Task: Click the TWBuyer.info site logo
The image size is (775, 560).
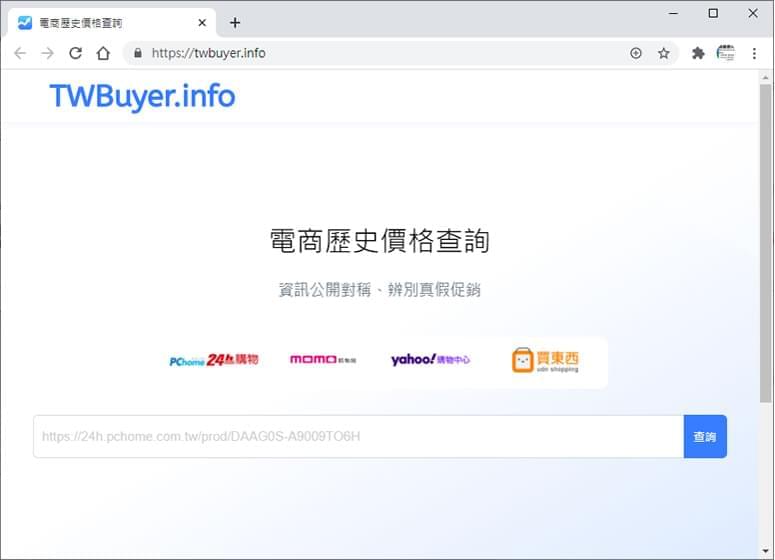Action: (x=142, y=96)
